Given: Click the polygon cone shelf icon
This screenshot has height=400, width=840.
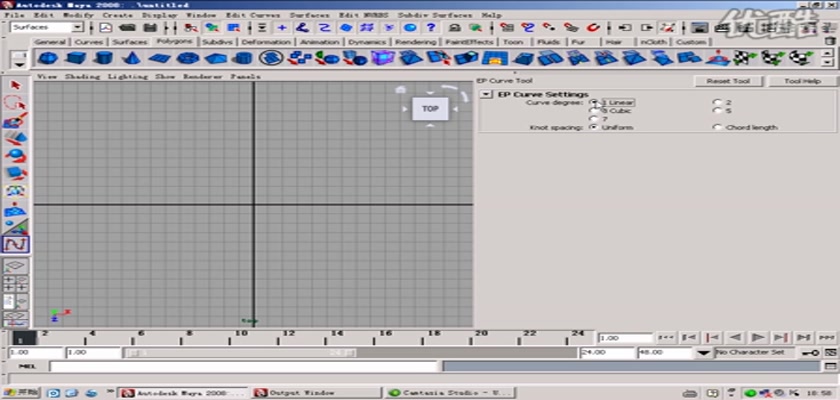Looking at the screenshot, I should [x=132, y=59].
